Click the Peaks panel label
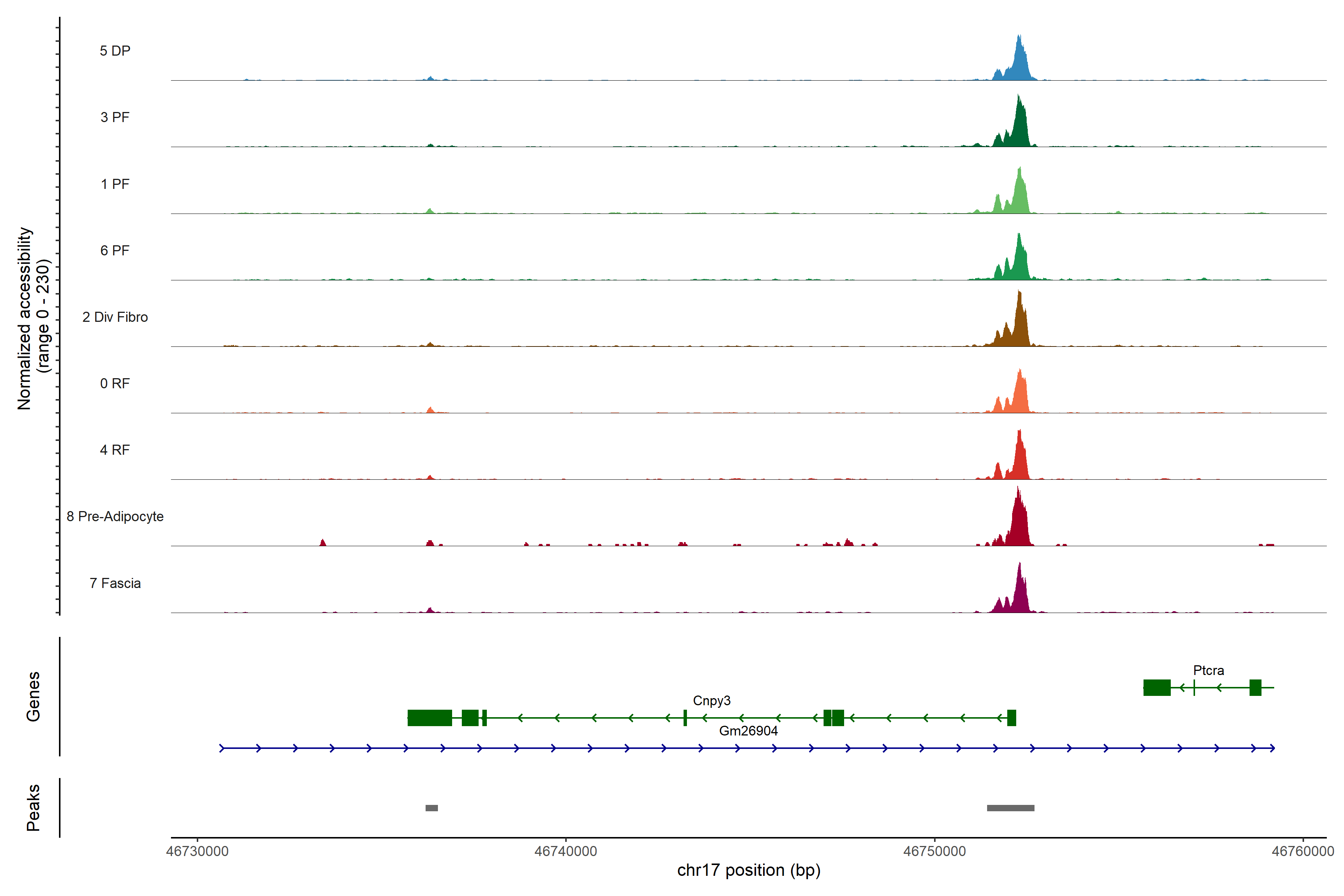Viewport: 1344px width, 896px height. (x=33, y=807)
